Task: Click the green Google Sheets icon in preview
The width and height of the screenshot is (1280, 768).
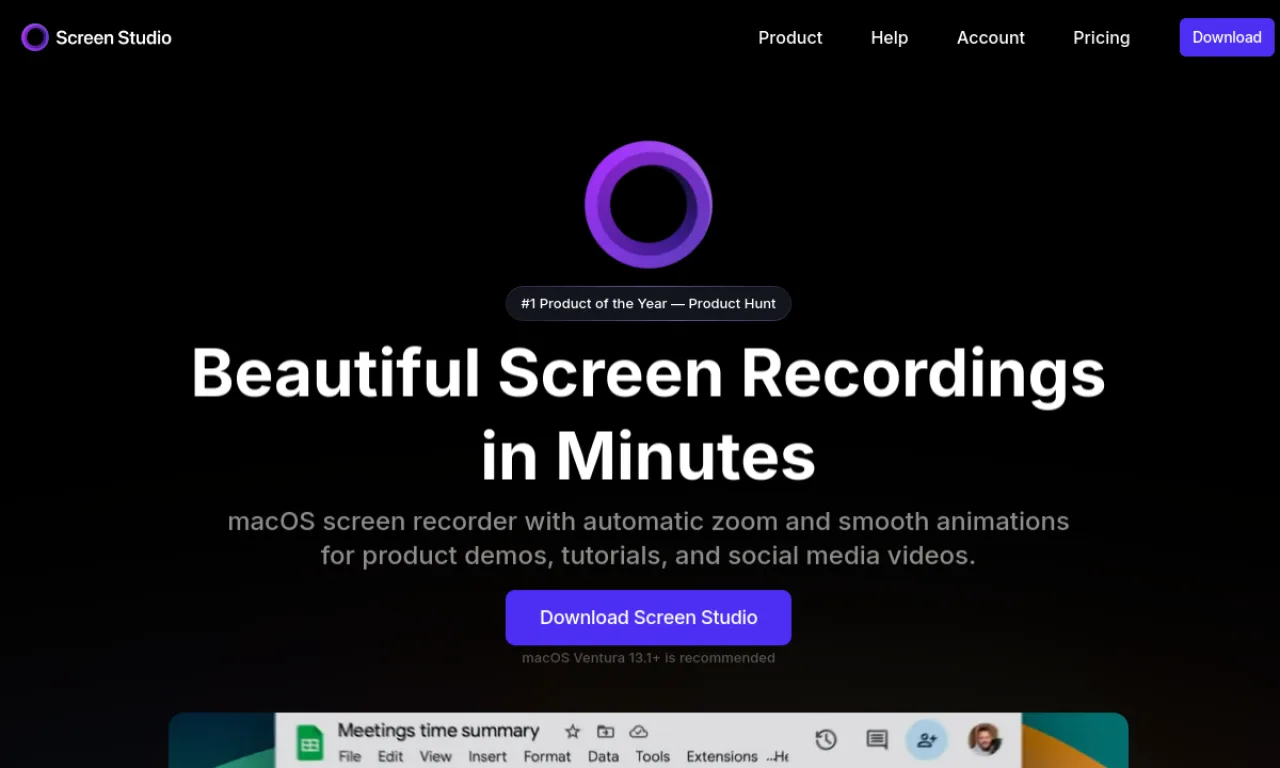Action: [x=310, y=744]
